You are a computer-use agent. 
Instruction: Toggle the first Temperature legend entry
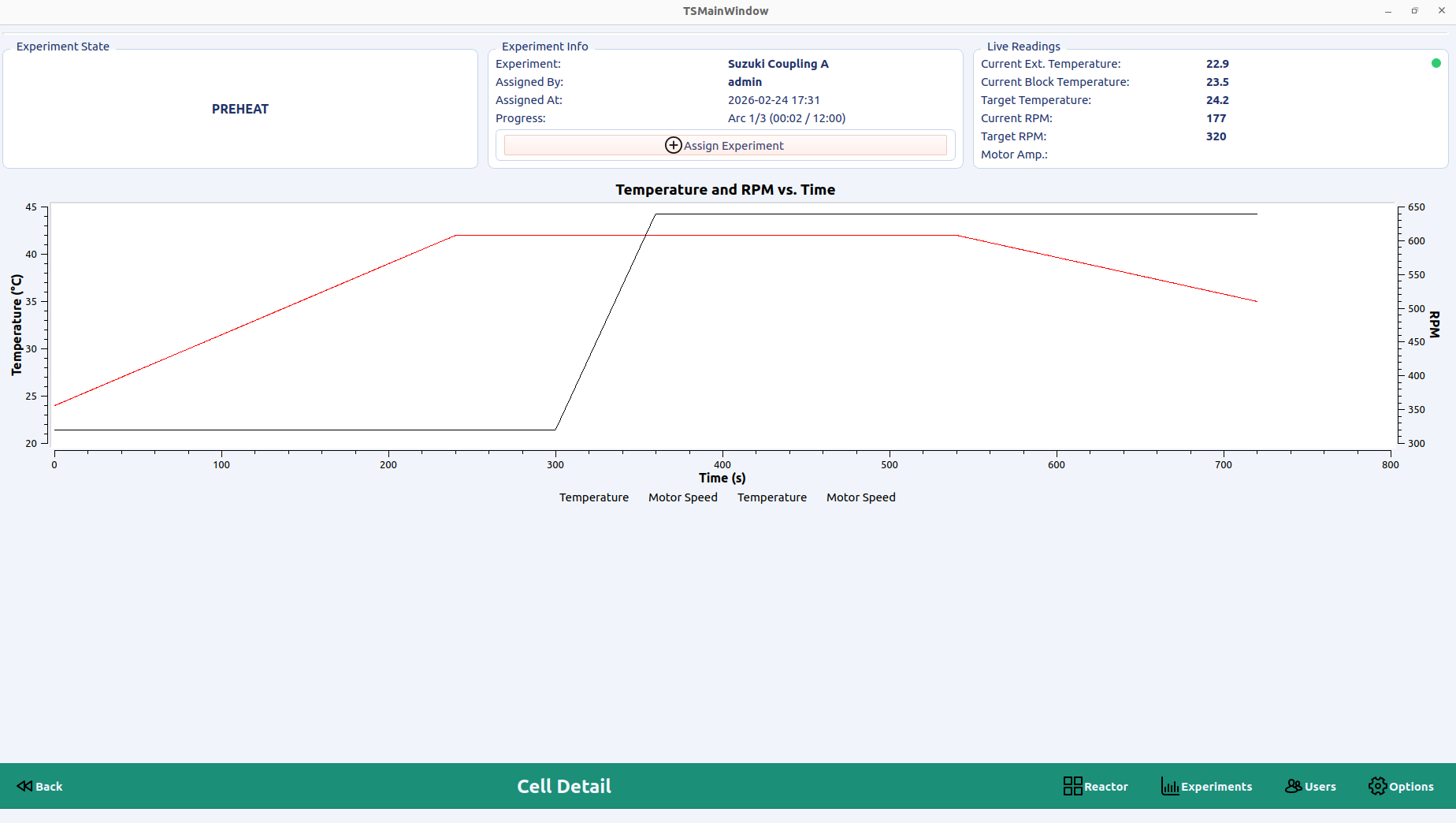(593, 497)
